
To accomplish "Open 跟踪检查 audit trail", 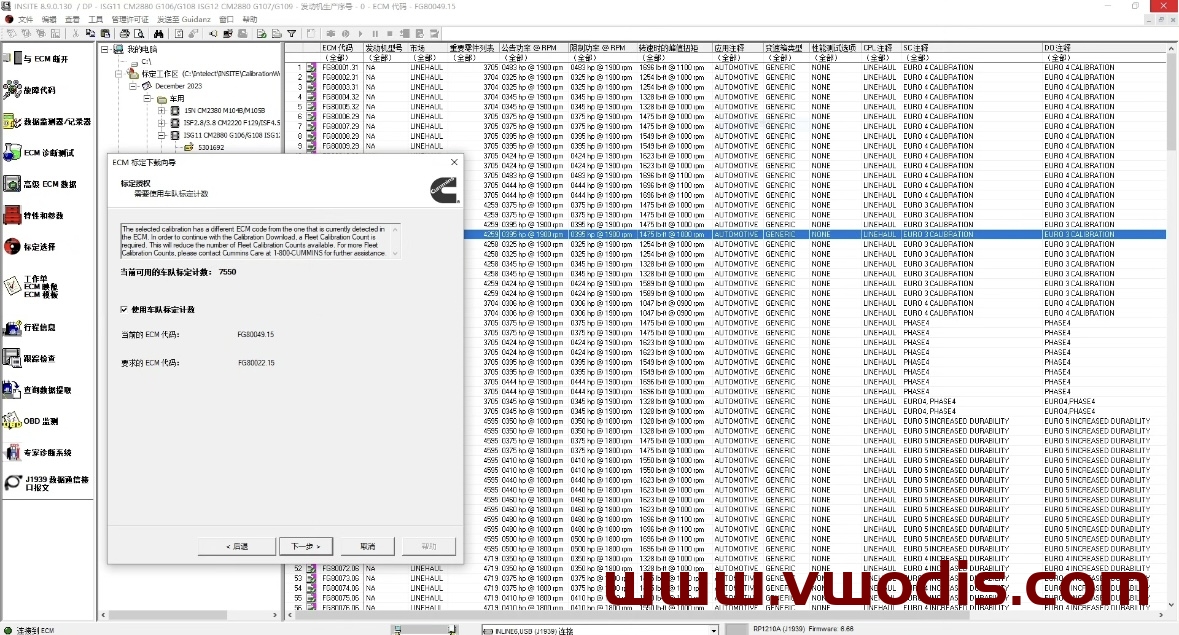I will coord(30,358).
